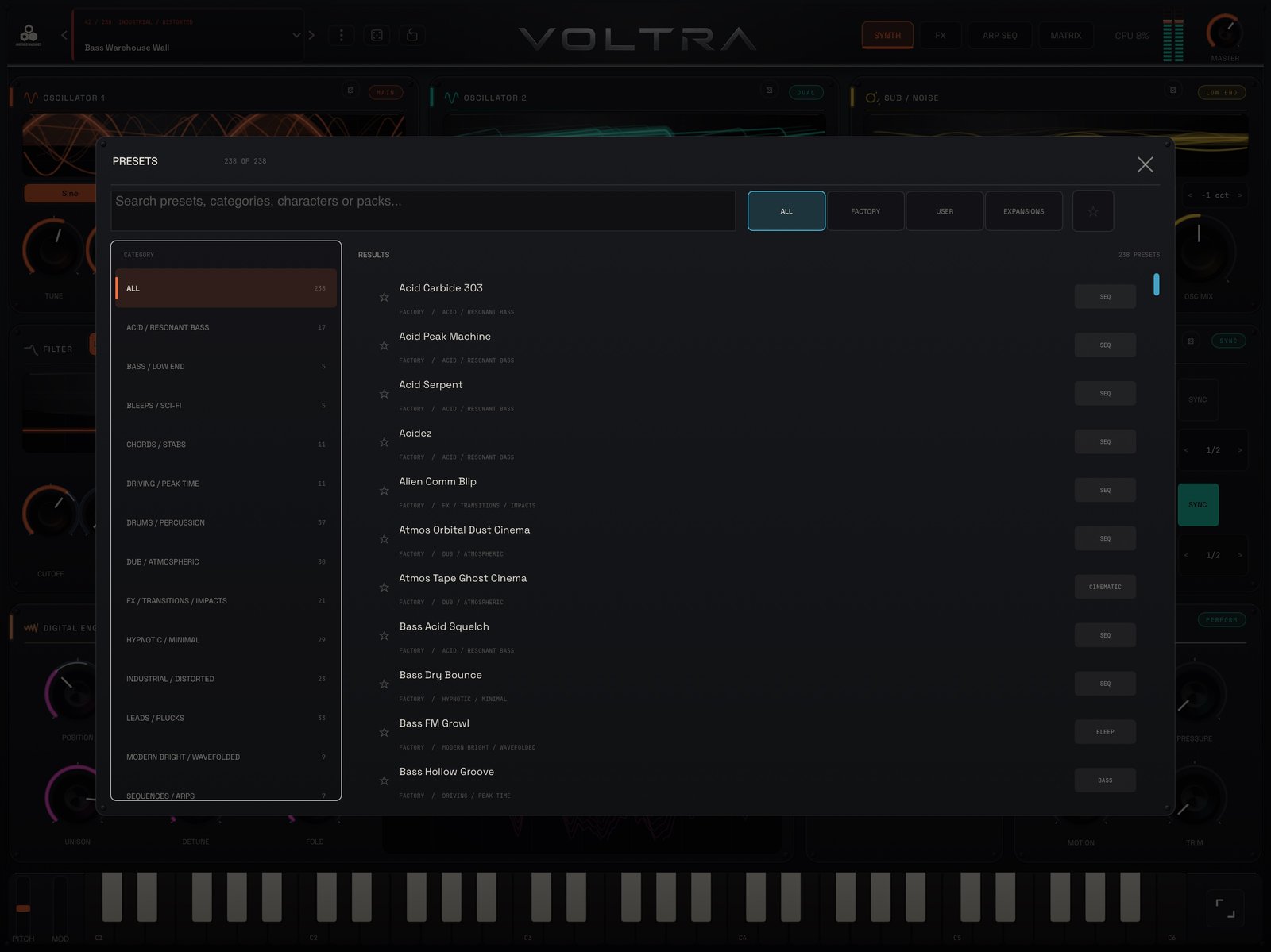Open the three-dot preset options menu
This screenshot has width=1271, height=952.
[342, 35]
